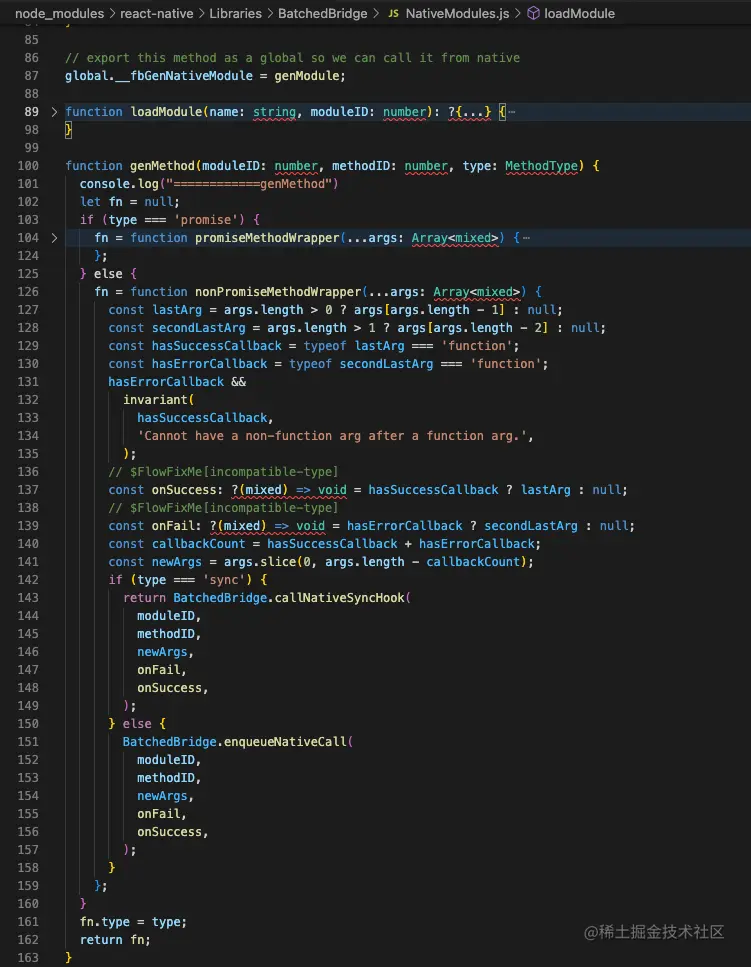The height and width of the screenshot is (967, 751).
Task: Click first $FlowFixMe comment on line 136
Action: click(223, 472)
